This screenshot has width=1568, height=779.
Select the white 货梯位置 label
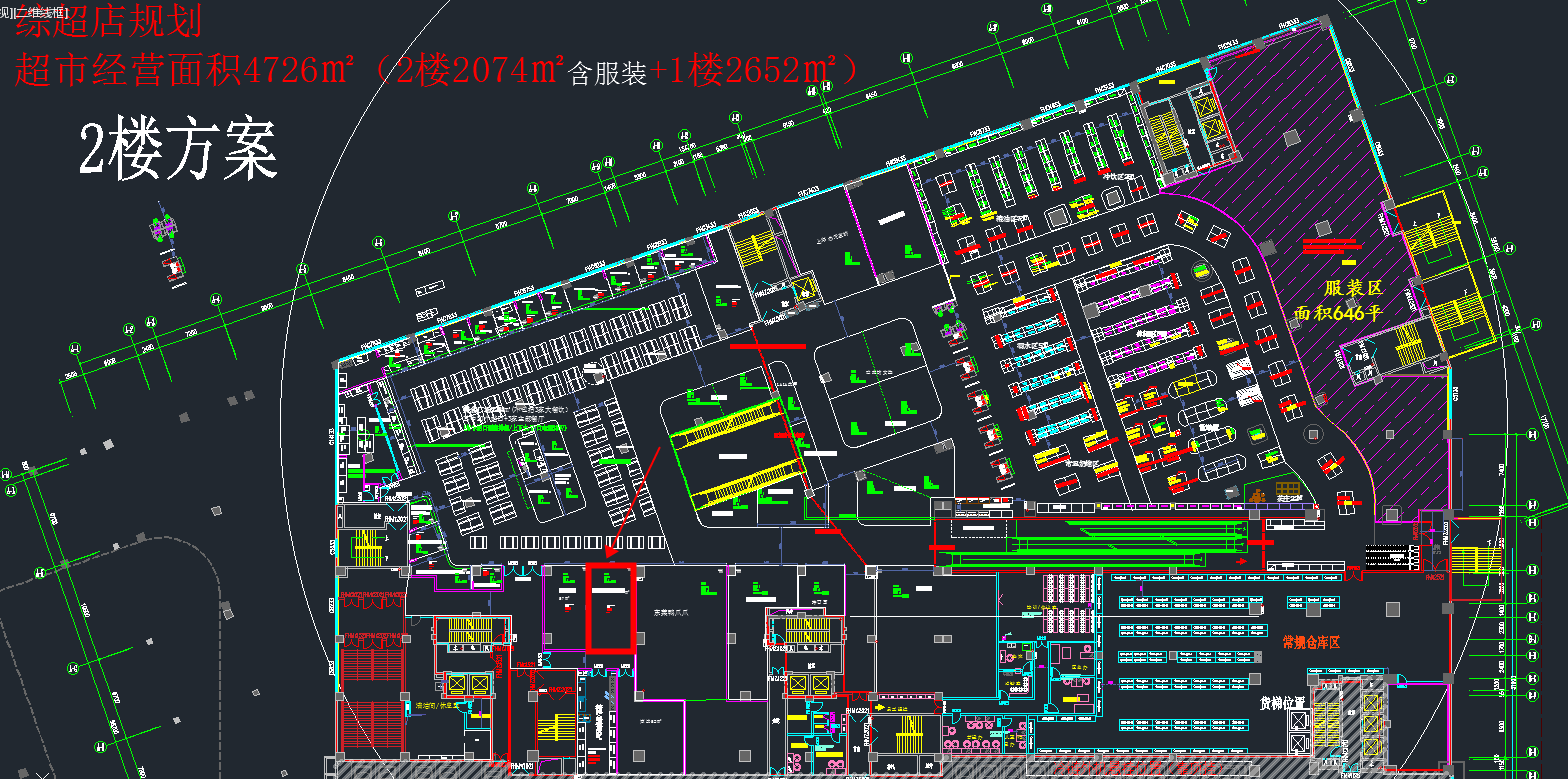pos(1282,702)
